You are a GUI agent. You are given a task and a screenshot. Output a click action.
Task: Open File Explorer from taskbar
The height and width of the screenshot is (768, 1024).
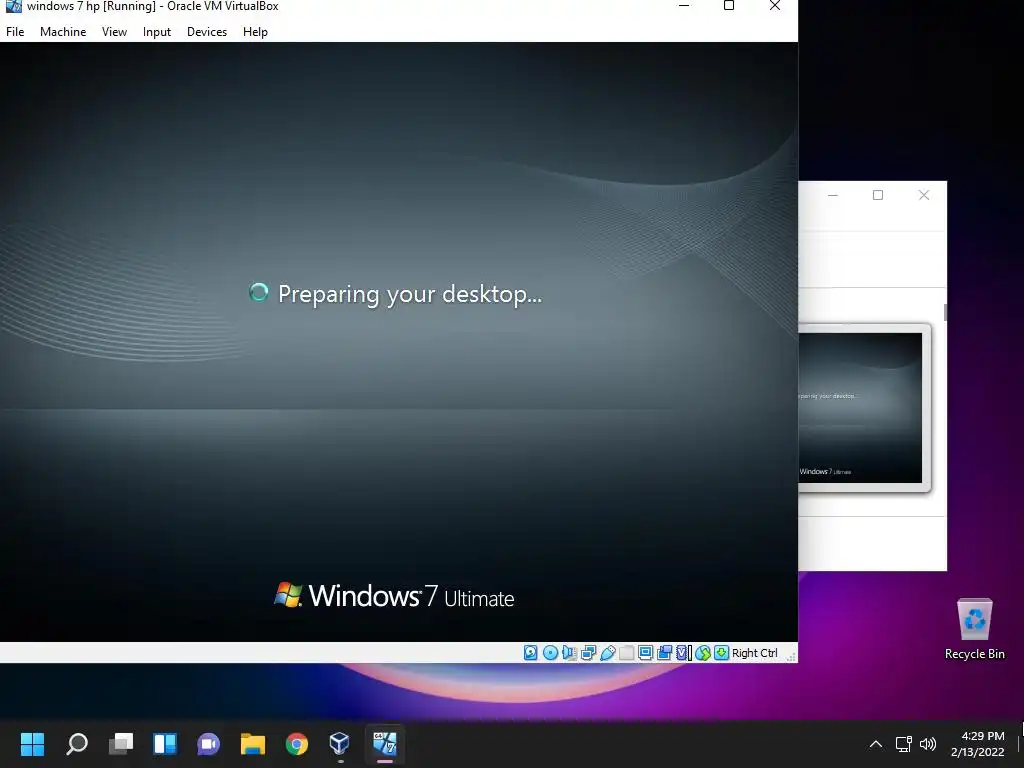pyautogui.click(x=253, y=744)
